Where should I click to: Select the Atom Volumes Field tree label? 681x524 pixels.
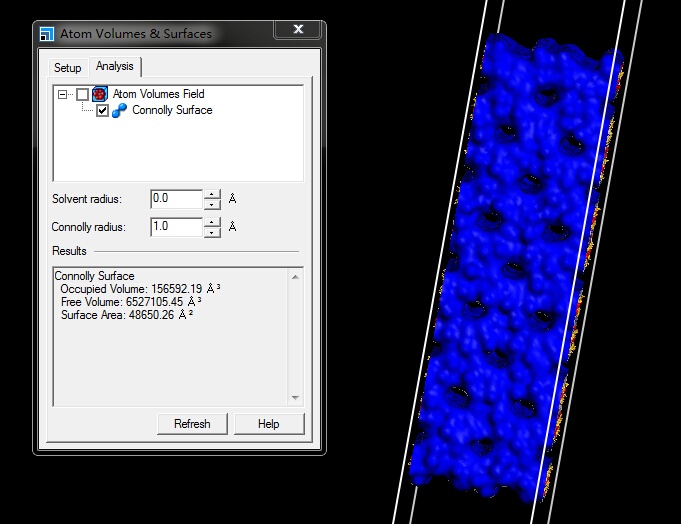click(159, 94)
